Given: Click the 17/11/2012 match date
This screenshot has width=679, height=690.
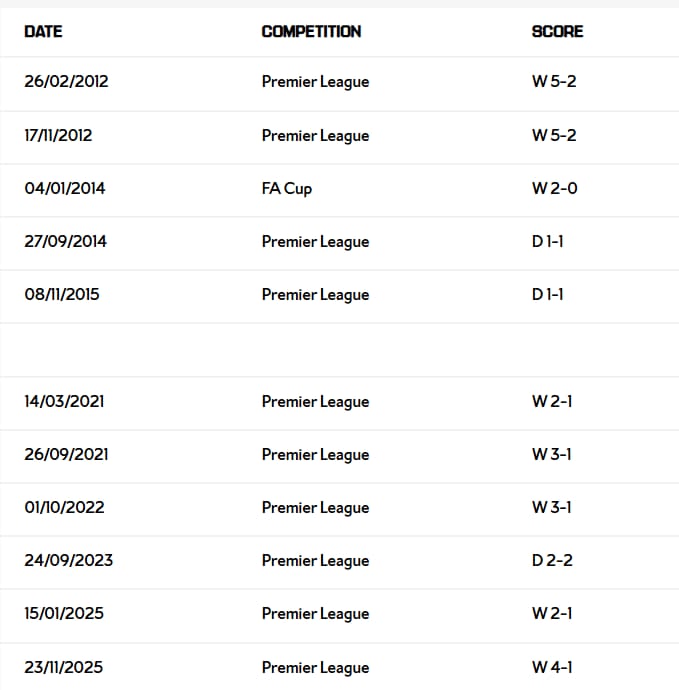Looking at the screenshot, I should coord(58,135).
